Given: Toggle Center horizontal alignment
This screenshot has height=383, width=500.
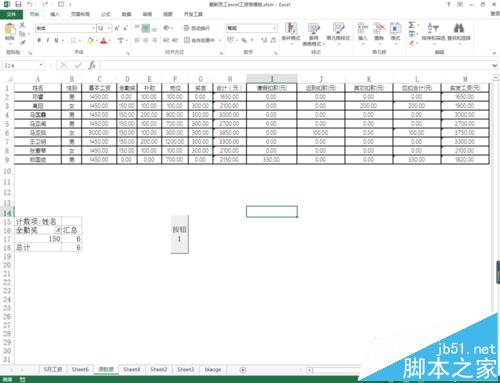Looking at the screenshot, I should coord(146,40).
